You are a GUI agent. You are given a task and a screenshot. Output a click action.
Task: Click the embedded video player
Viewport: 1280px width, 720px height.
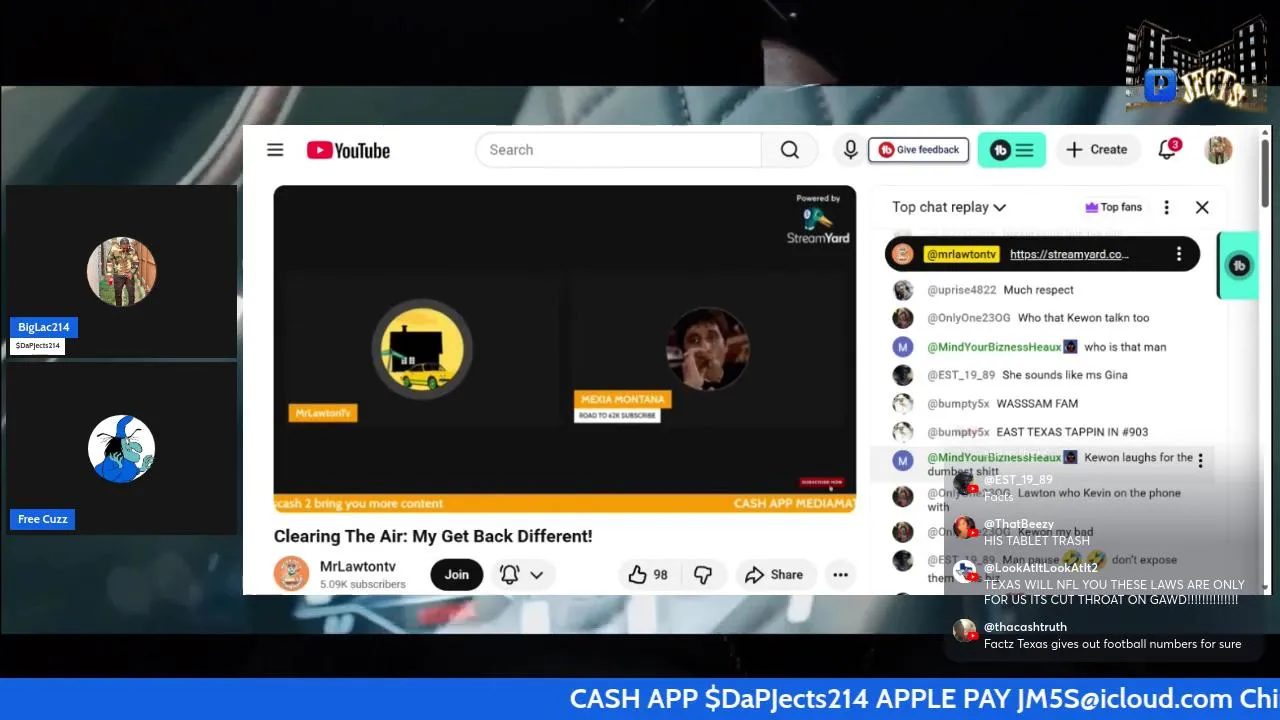tap(564, 349)
